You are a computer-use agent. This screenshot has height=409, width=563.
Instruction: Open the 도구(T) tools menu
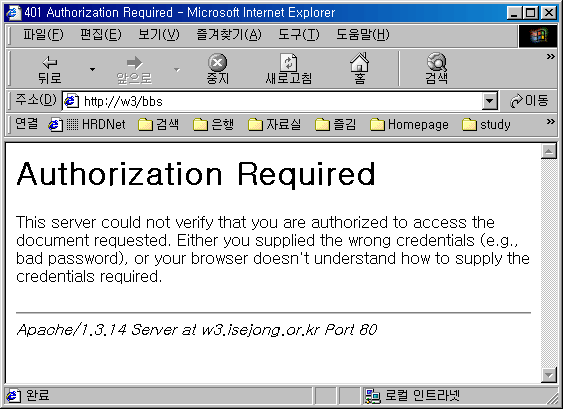pyautogui.click(x=299, y=35)
